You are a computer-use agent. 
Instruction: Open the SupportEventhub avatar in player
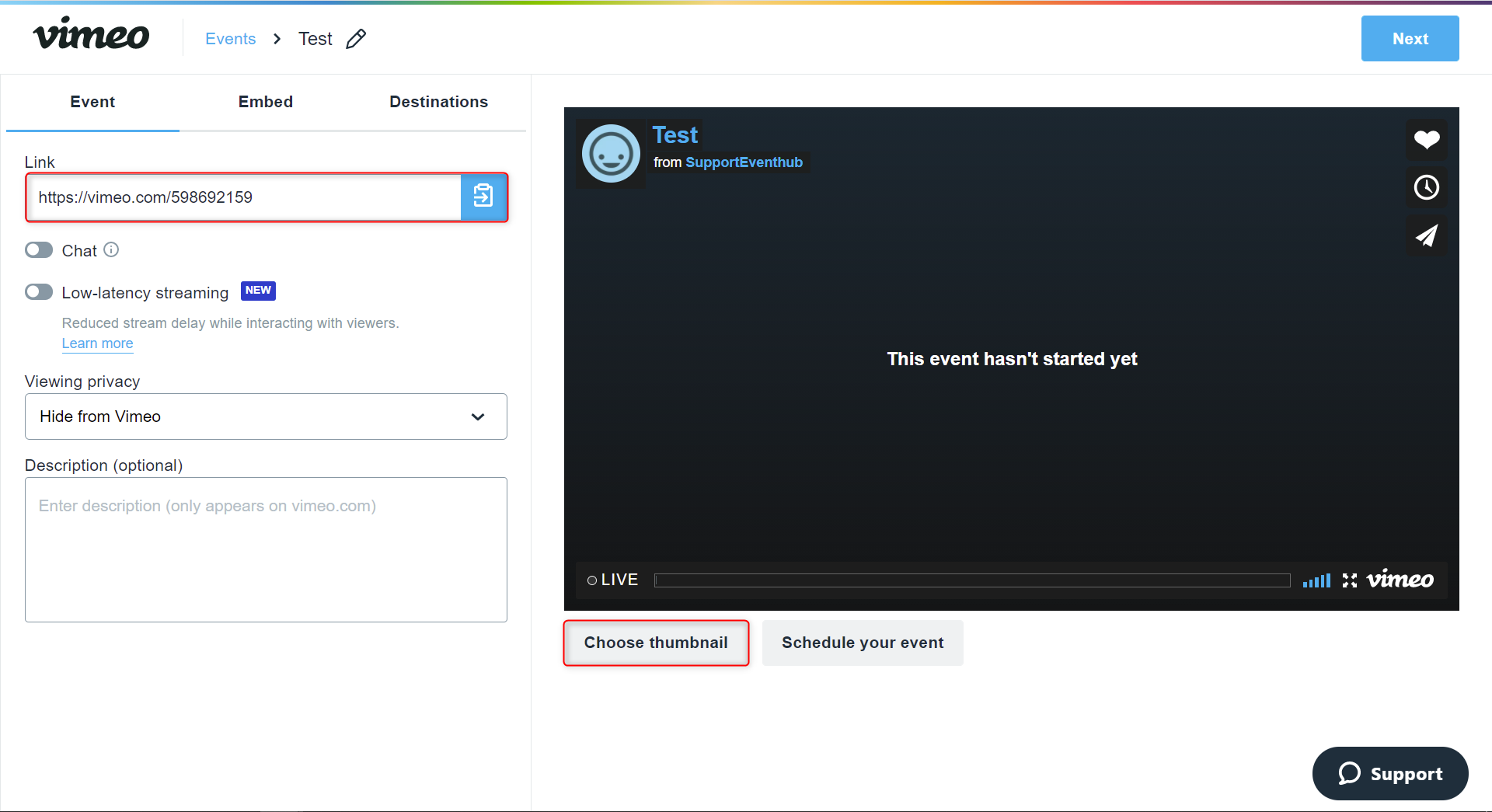pyautogui.click(x=611, y=153)
